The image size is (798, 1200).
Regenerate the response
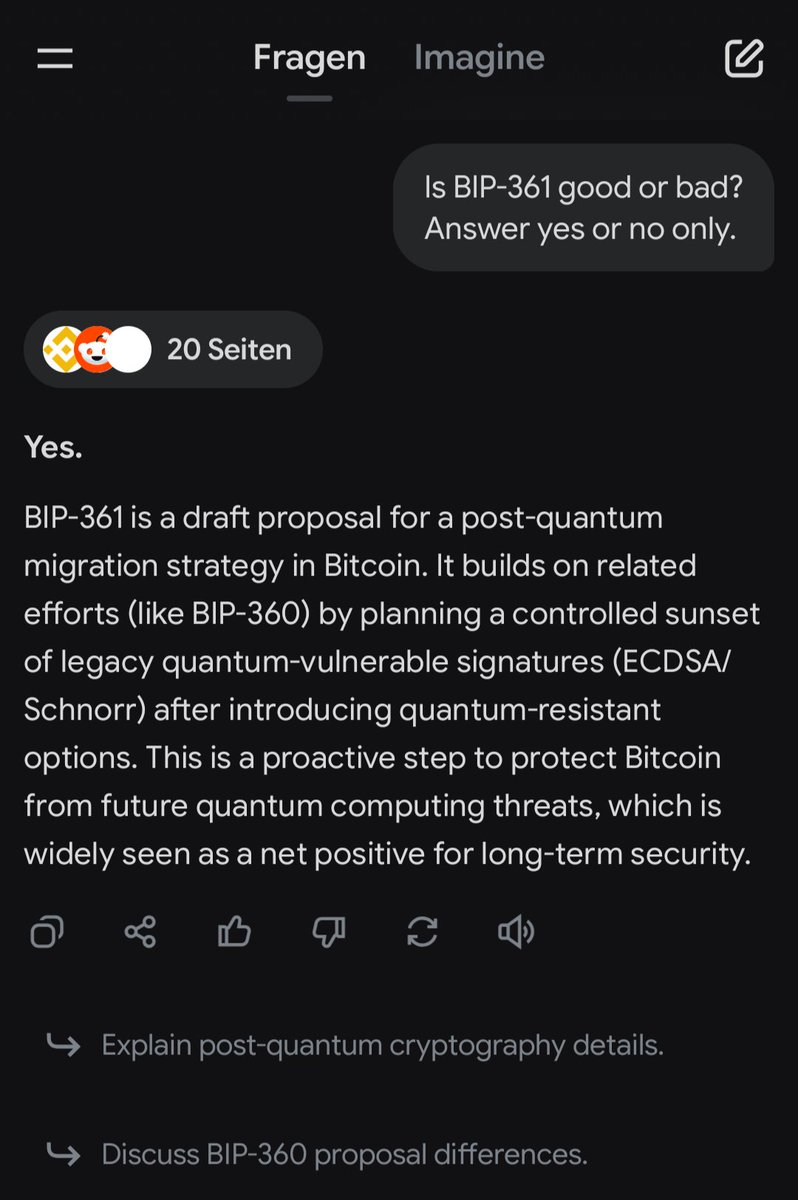[x=422, y=932]
